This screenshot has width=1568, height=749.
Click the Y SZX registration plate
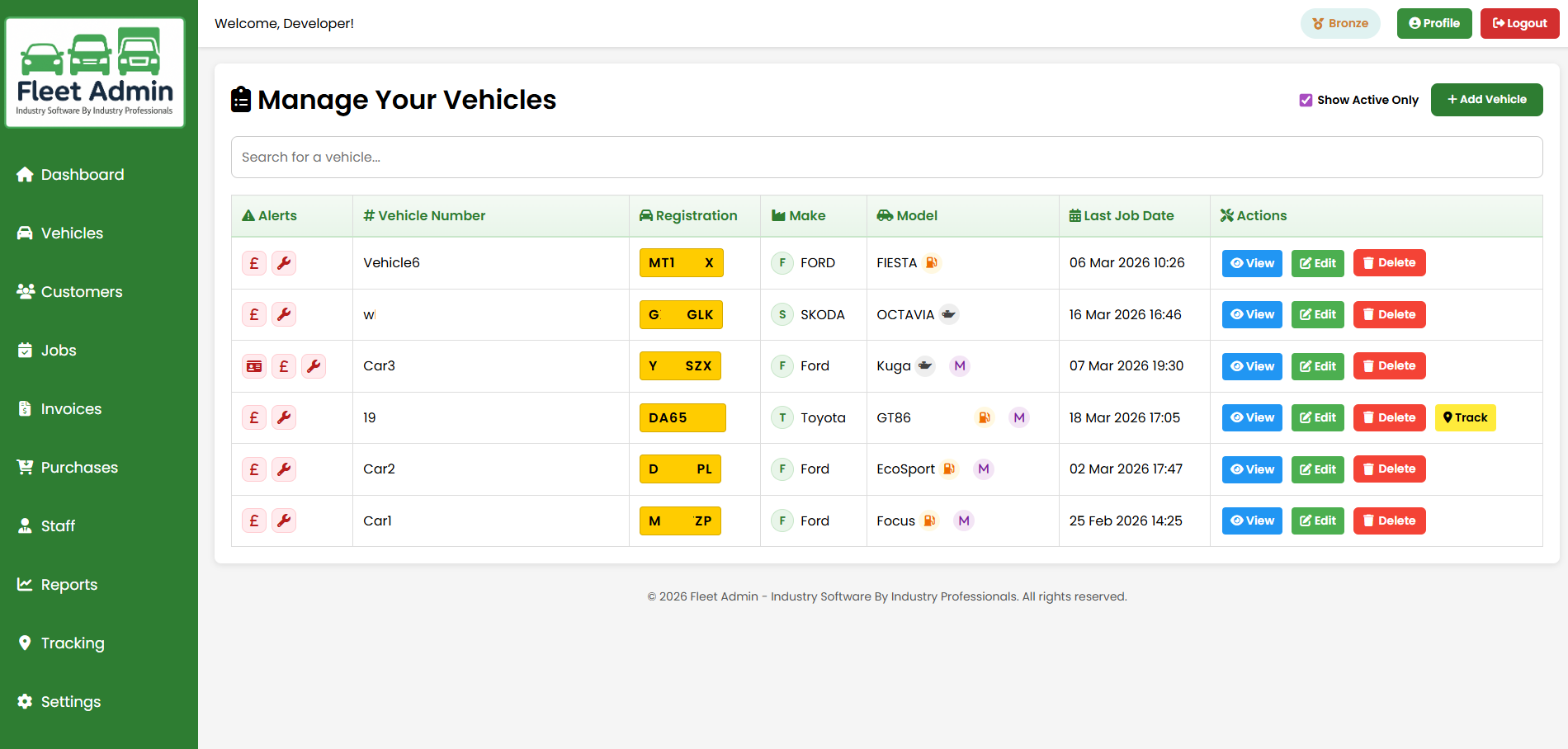tap(680, 366)
